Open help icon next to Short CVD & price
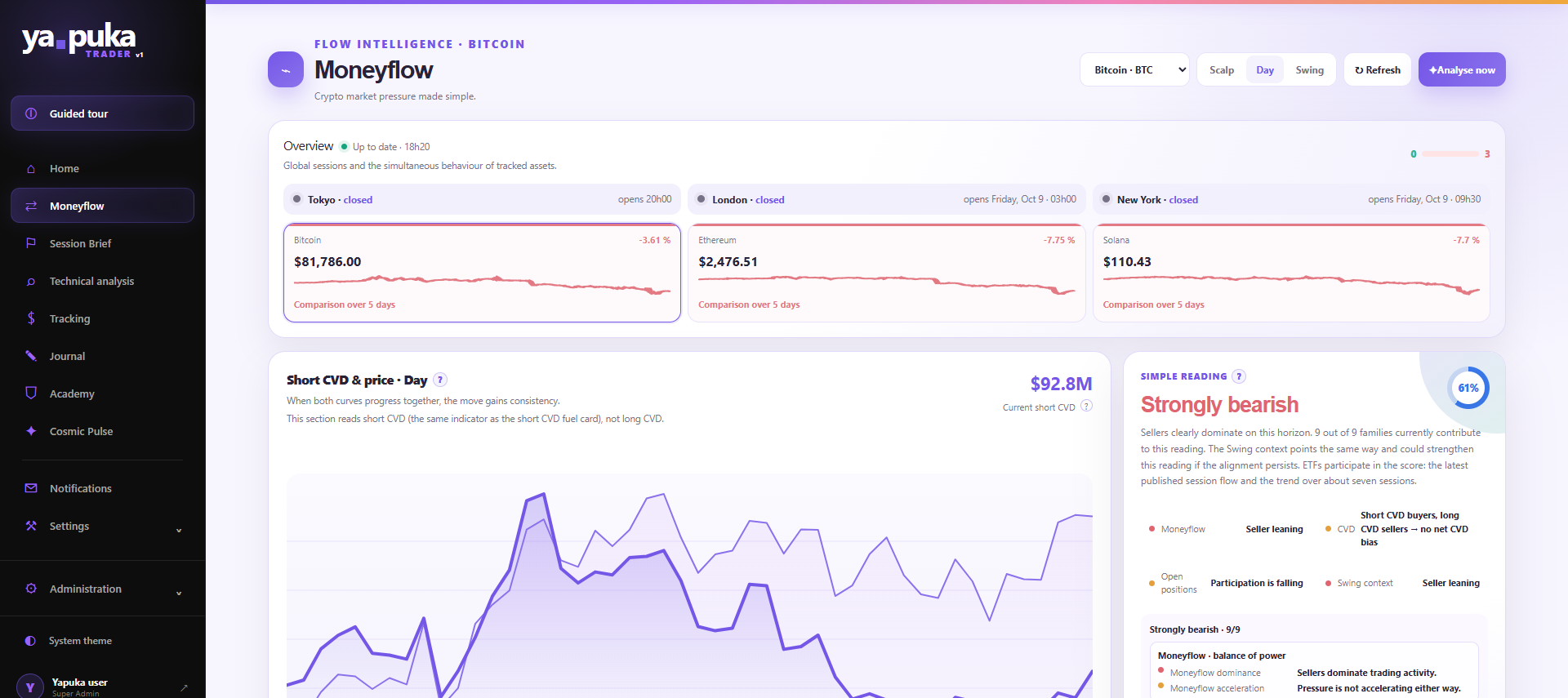Screen dimensions: 1568x698 point(440,380)
